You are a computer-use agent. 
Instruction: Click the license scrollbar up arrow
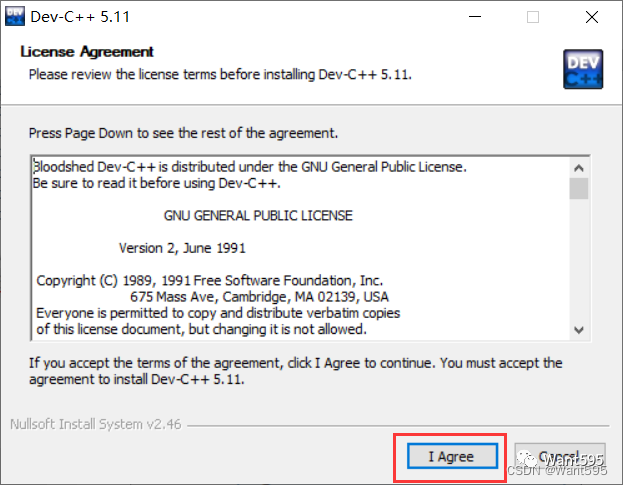click(579, 168)
